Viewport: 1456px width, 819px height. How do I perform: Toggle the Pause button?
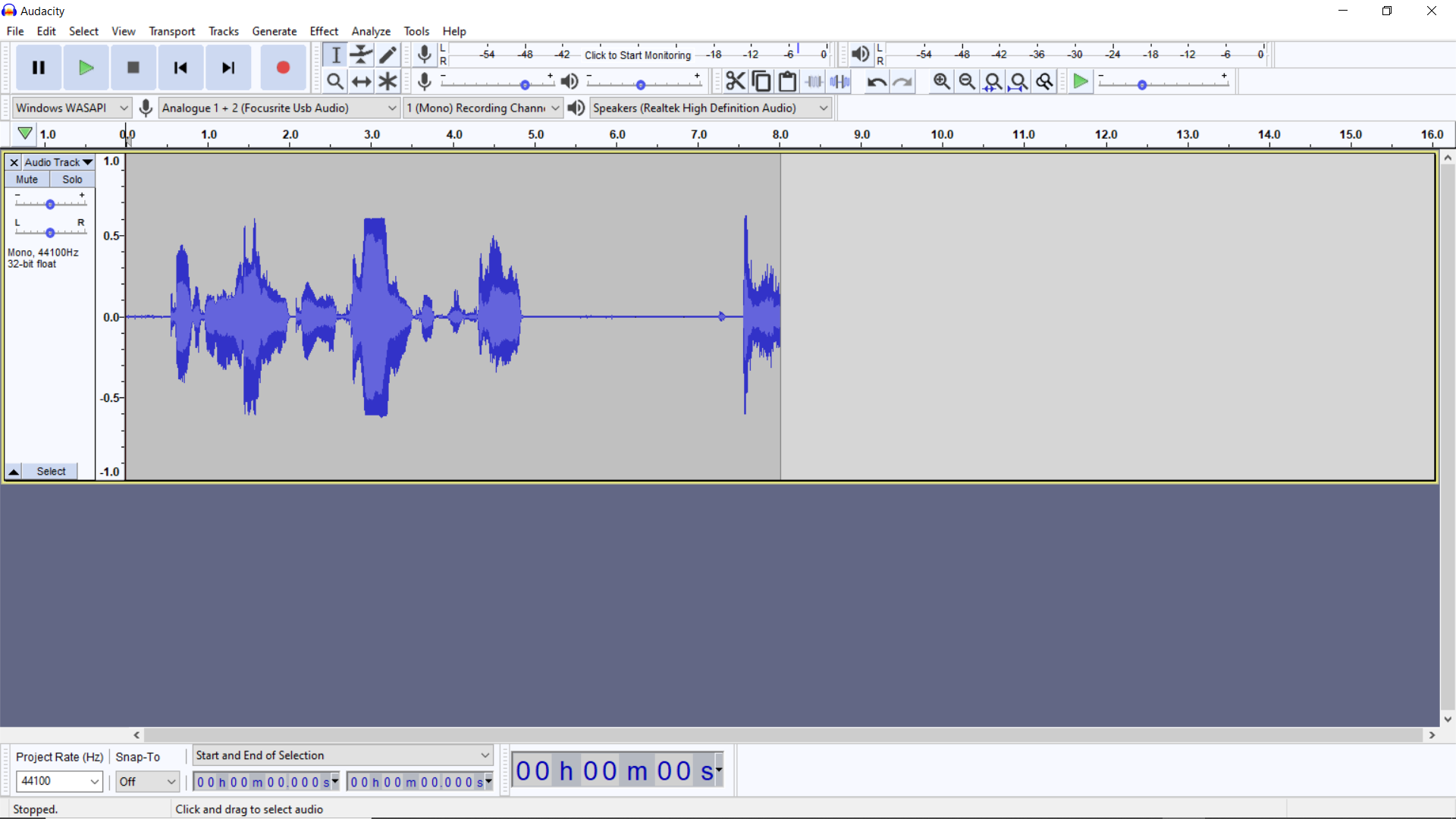click(39, 67)
